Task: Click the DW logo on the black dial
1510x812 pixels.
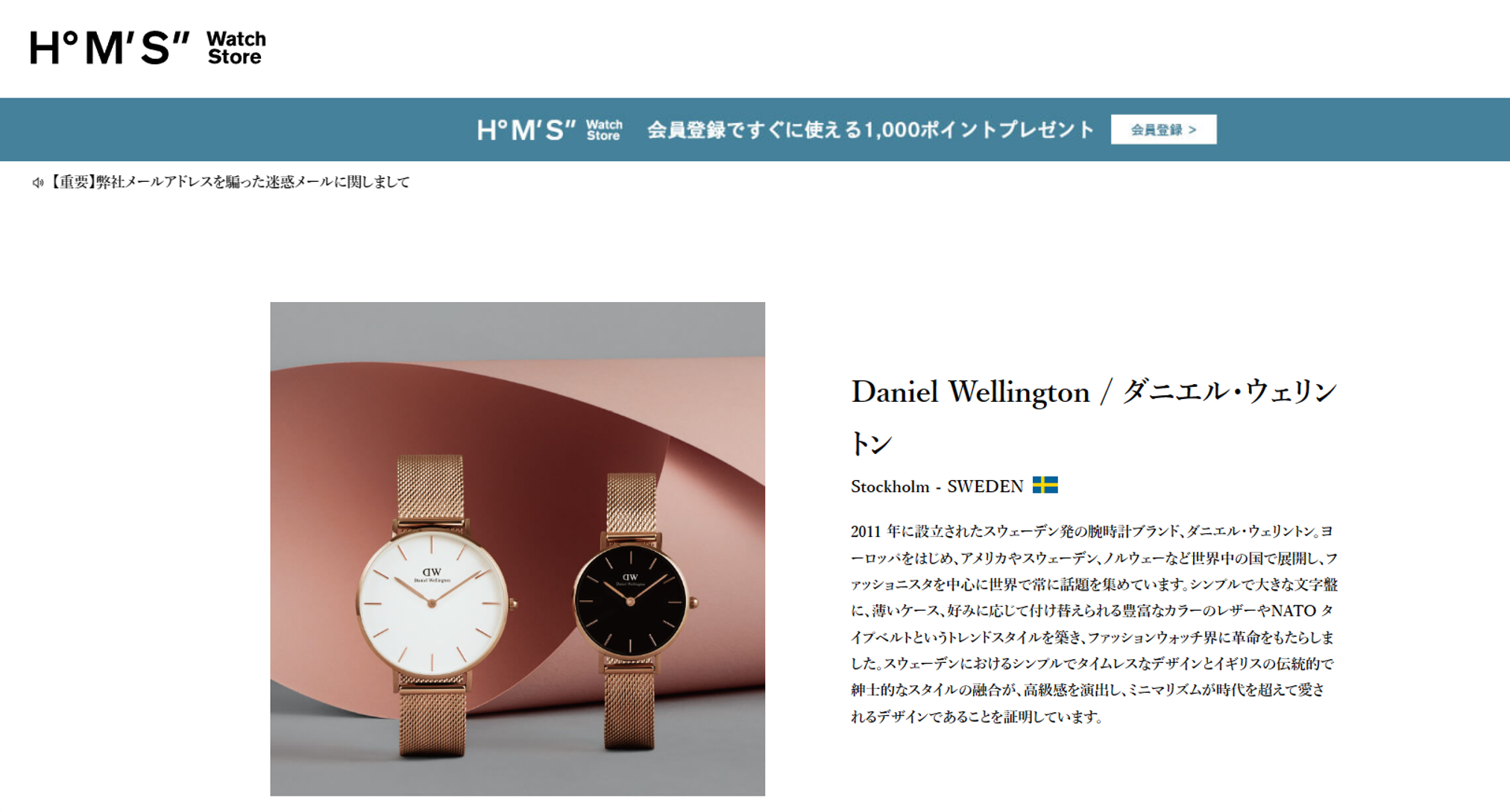Action: pyautogui.click(x=630, y=577)
